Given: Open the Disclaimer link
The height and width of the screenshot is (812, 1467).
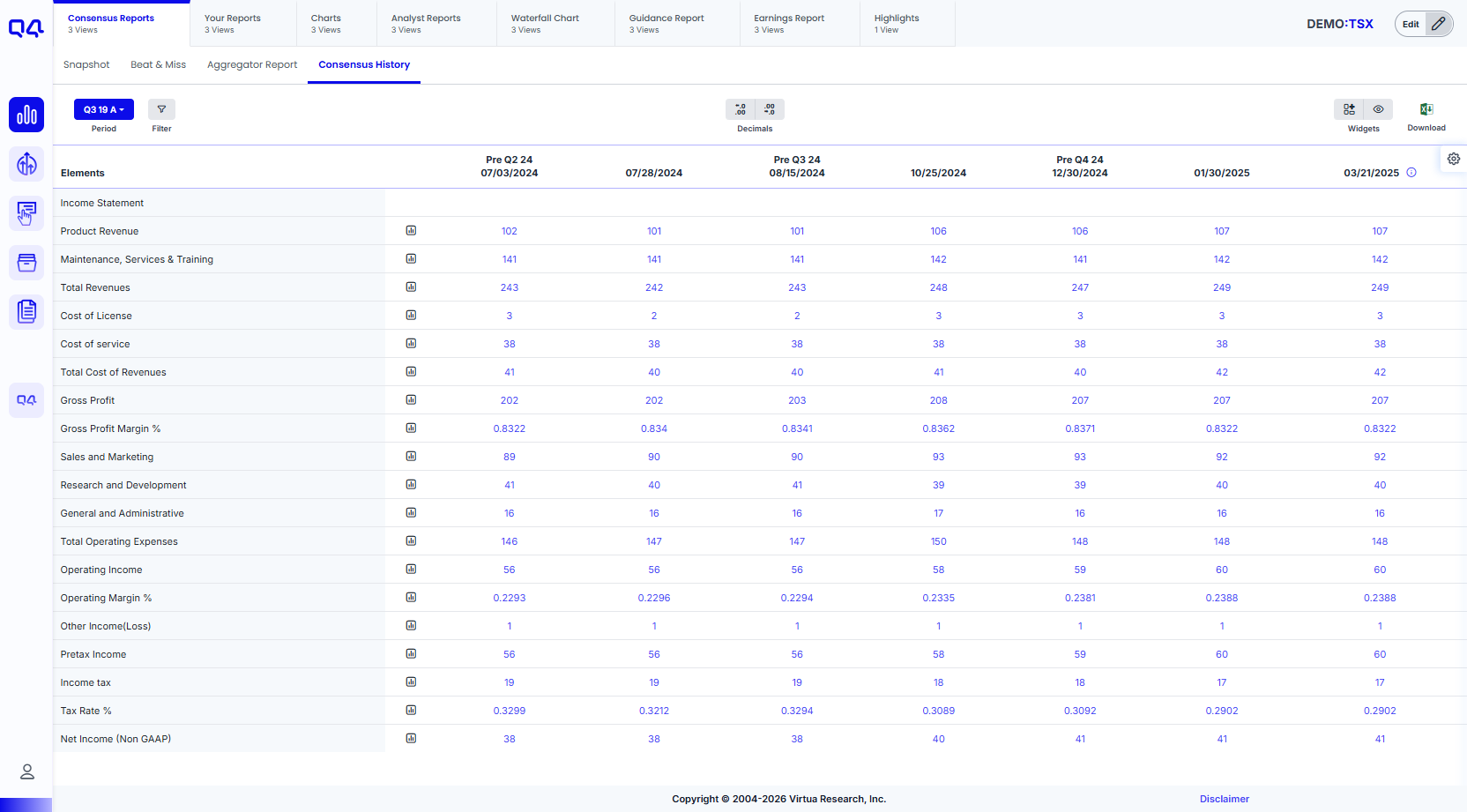Looking at the screenshot, I should click(x=1225, y=799).
